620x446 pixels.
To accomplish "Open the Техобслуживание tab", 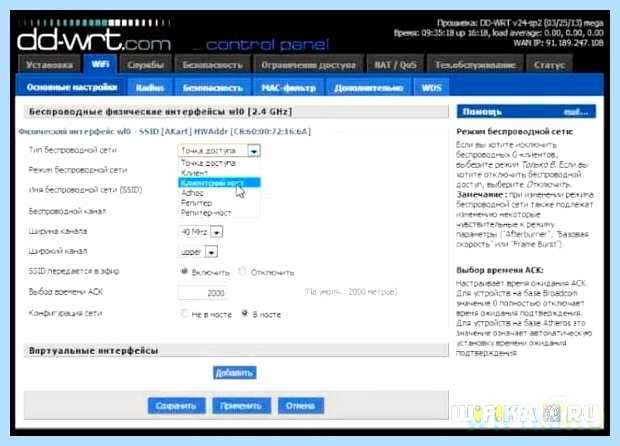I will tap(475, 65).
